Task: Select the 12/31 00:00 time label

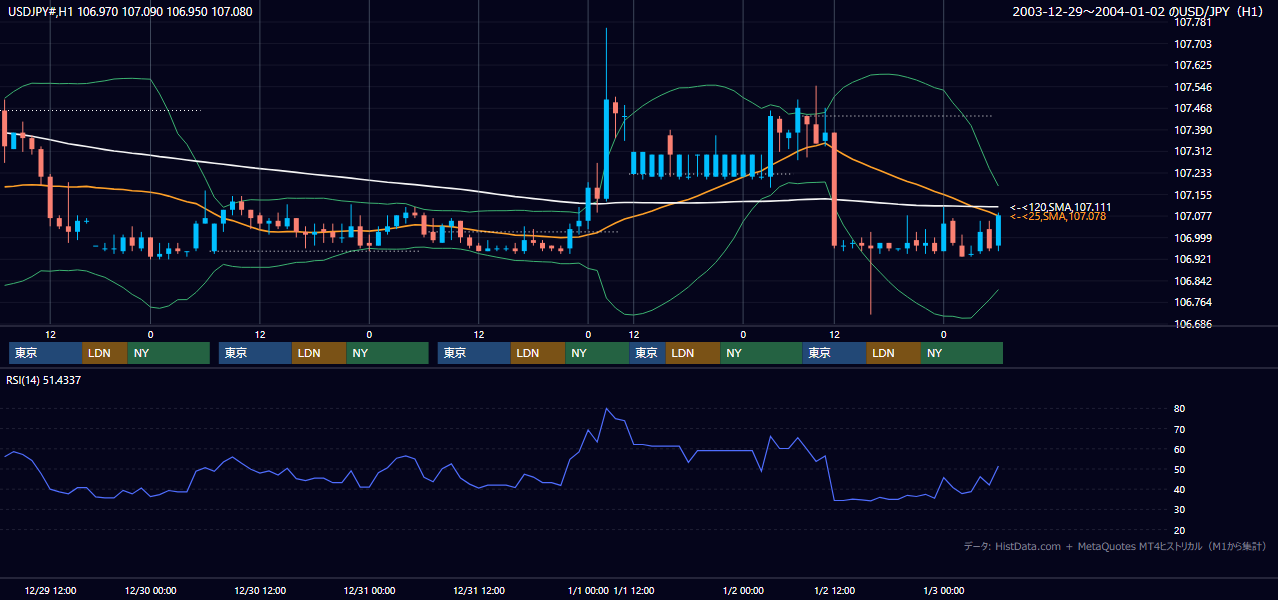Action: pos(369,590)
